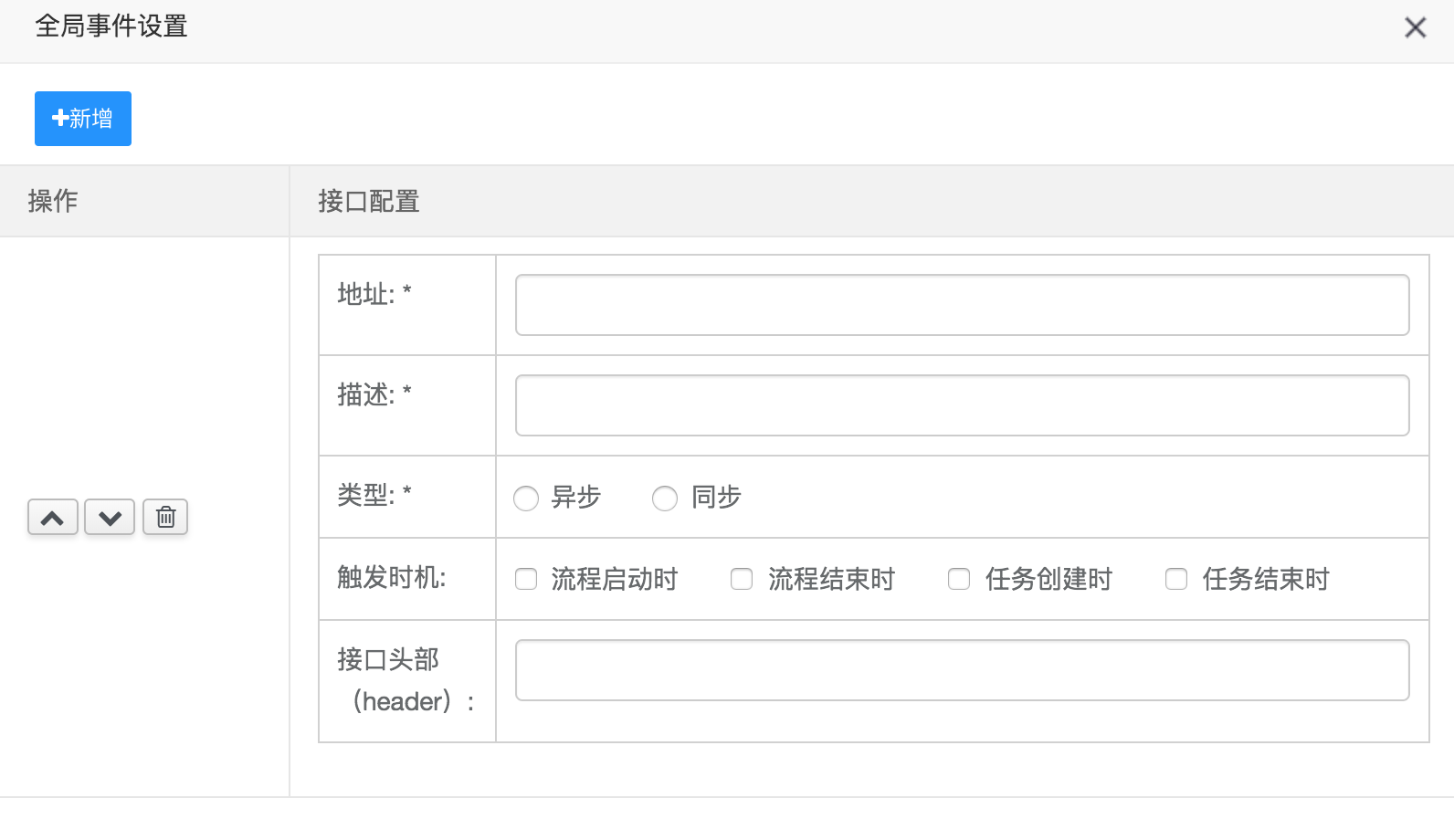The image size is (1454, 840).
Task: Click the 新增 add button
Action: click(x=83, y=119)
